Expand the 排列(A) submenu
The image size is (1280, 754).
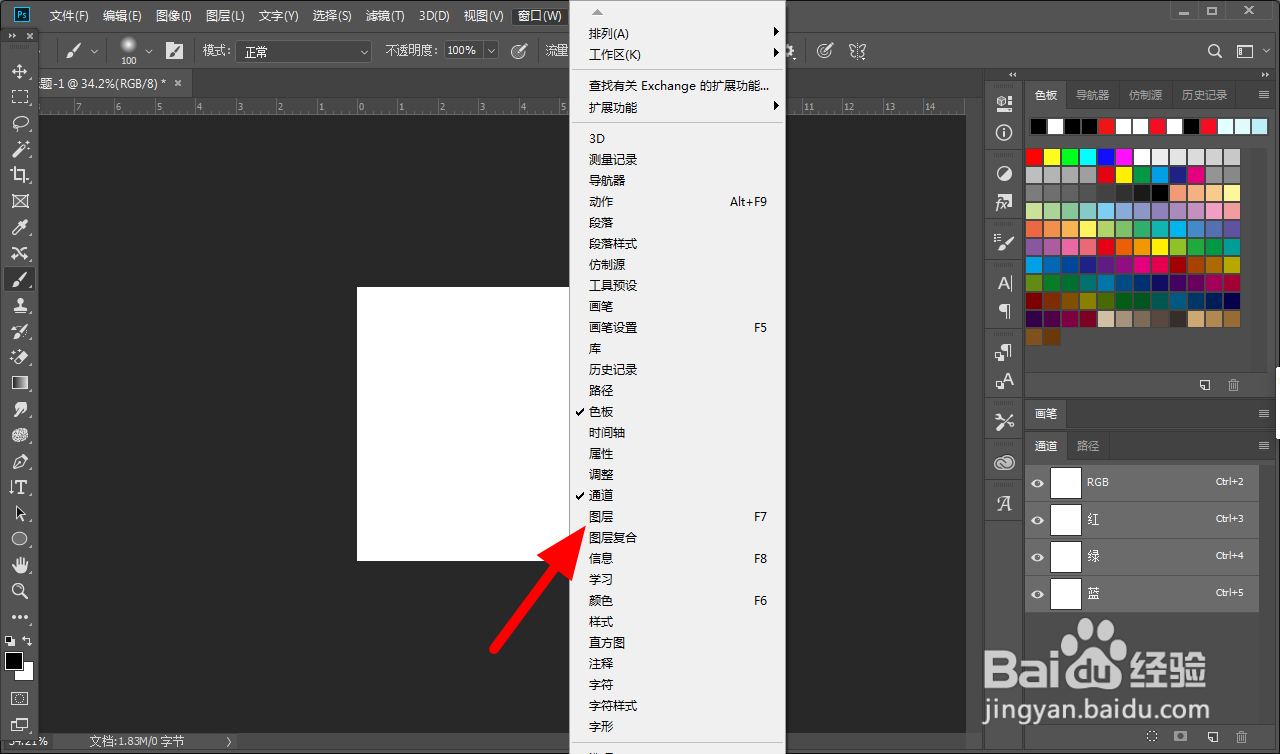(678, 34)
